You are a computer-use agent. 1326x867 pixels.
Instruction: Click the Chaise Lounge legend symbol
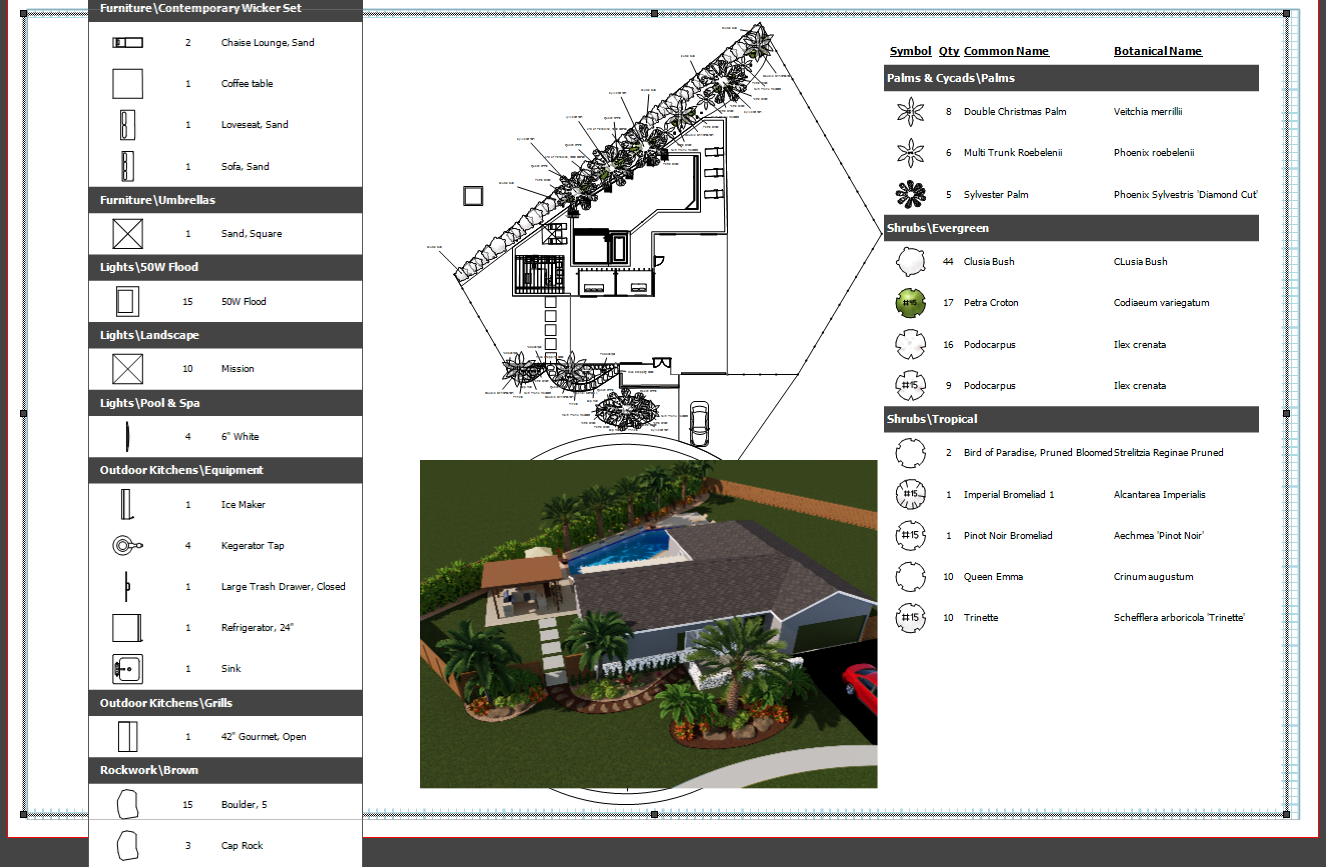coord(127,43)
